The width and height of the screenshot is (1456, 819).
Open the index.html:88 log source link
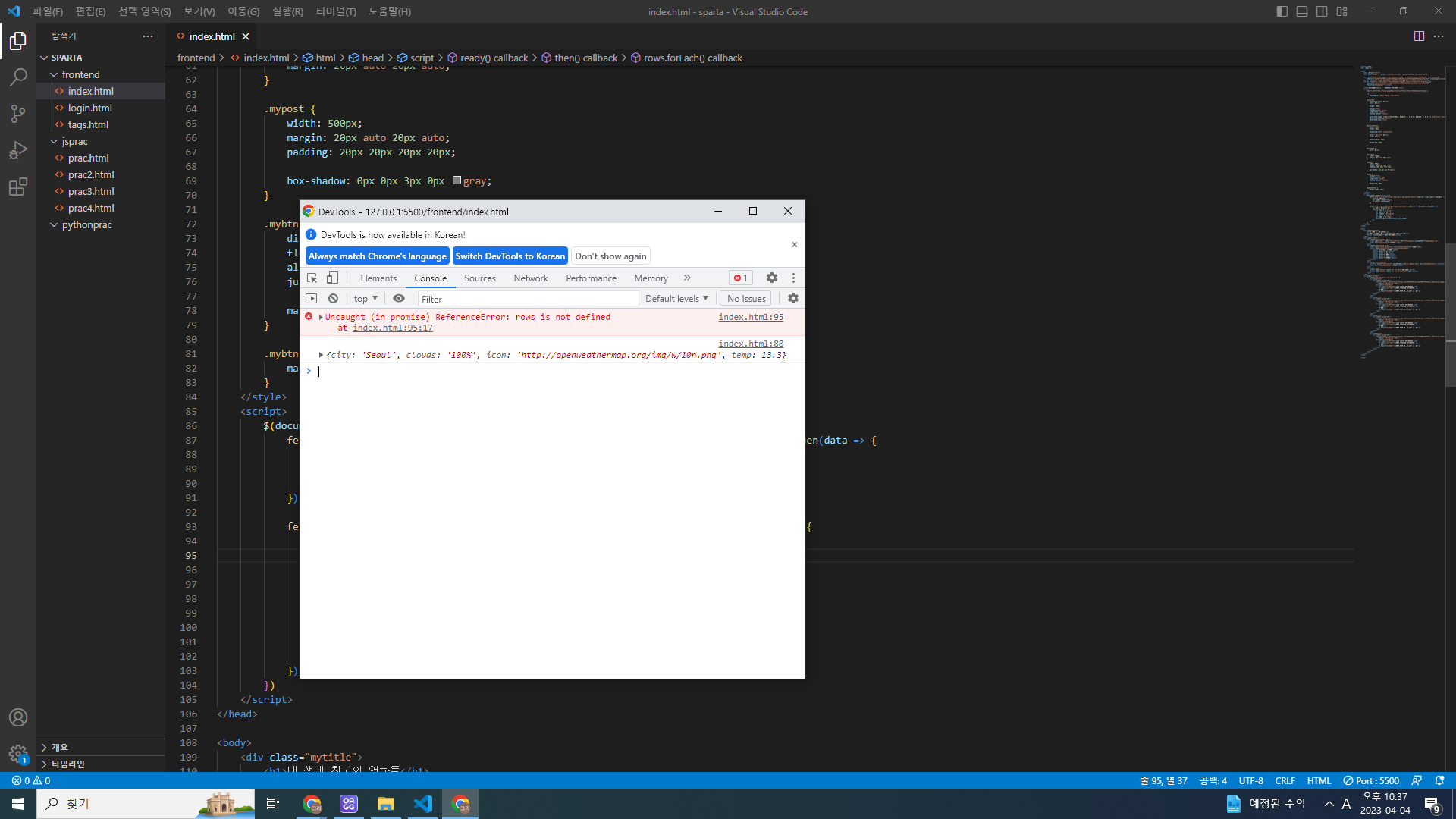[x=751, y=344]
